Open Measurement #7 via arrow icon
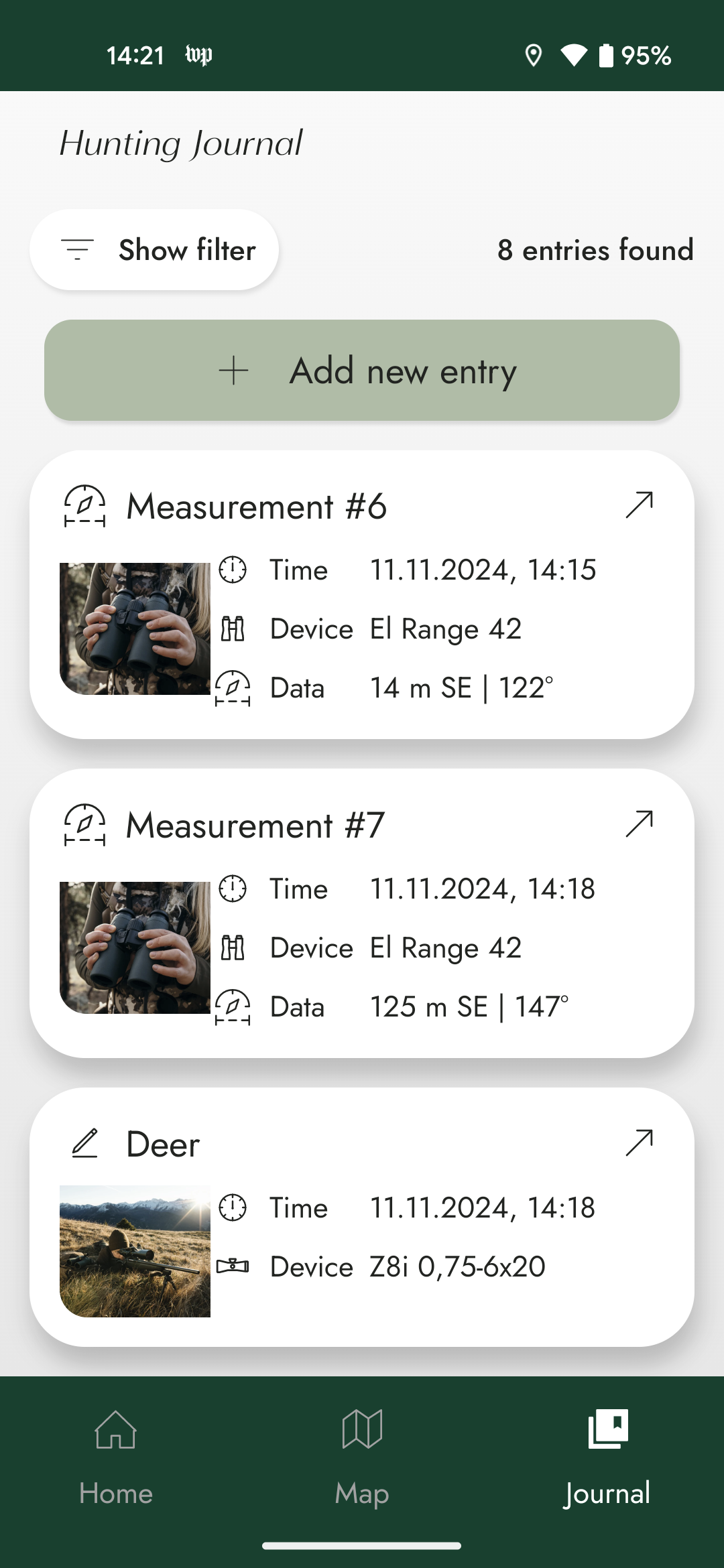This screenshot has width=724, height=1568. coord(639,824)
